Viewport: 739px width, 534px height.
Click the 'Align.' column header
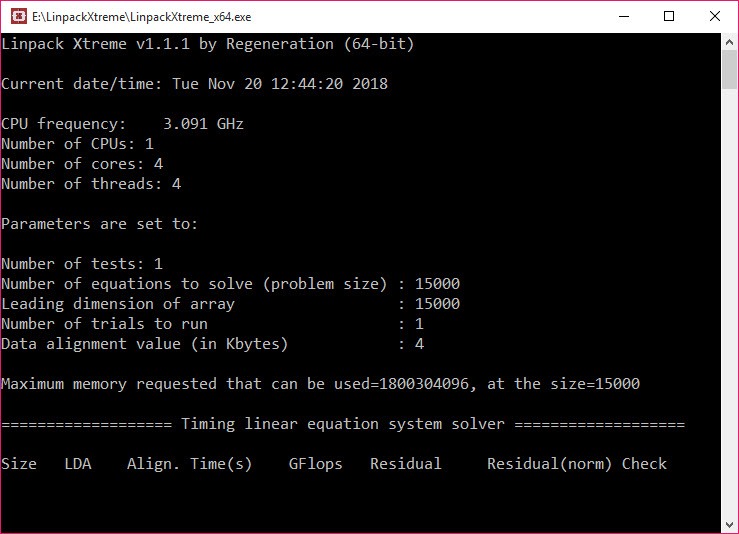(x=153, y=464)
